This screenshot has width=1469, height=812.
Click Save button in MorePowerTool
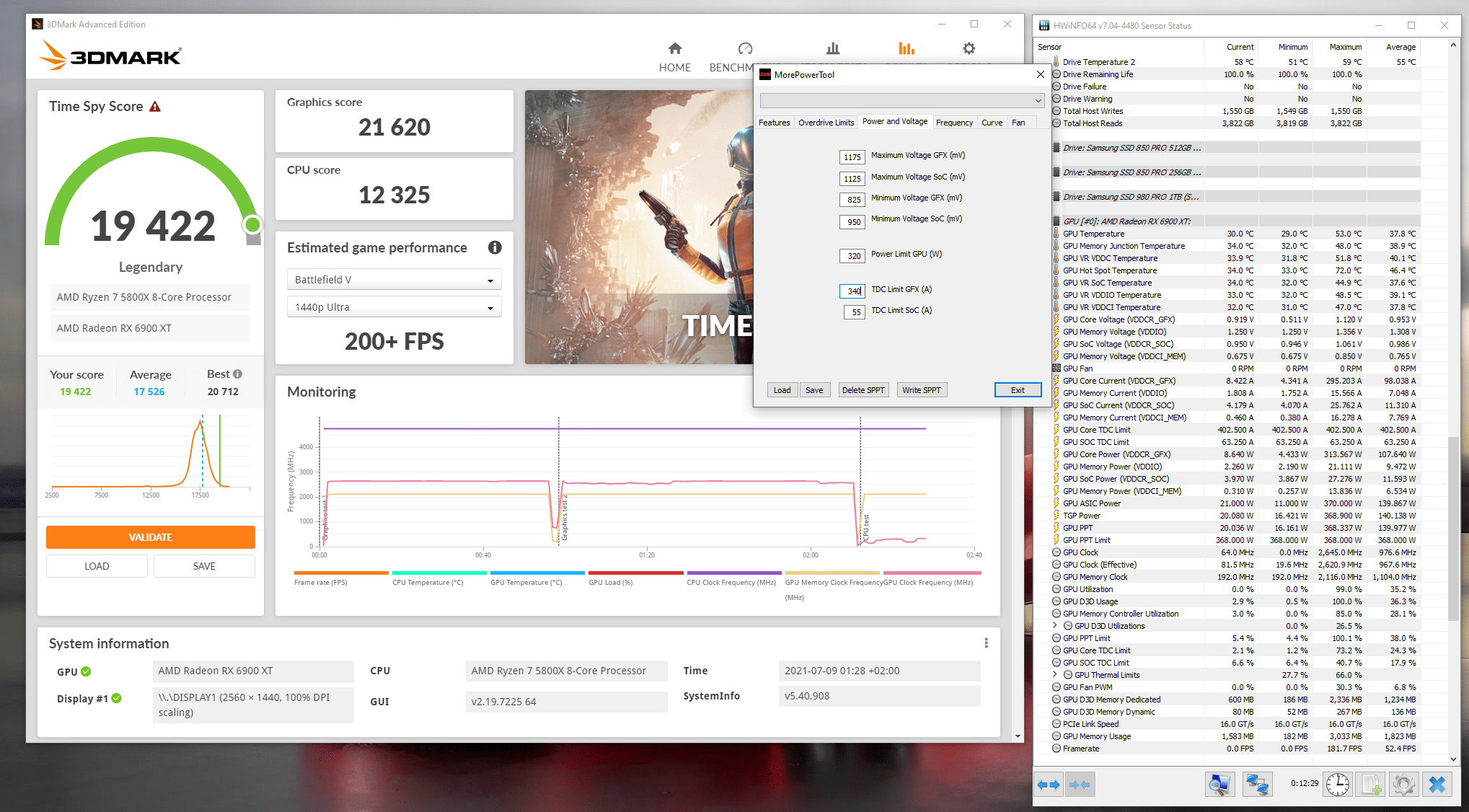point(814,390)
